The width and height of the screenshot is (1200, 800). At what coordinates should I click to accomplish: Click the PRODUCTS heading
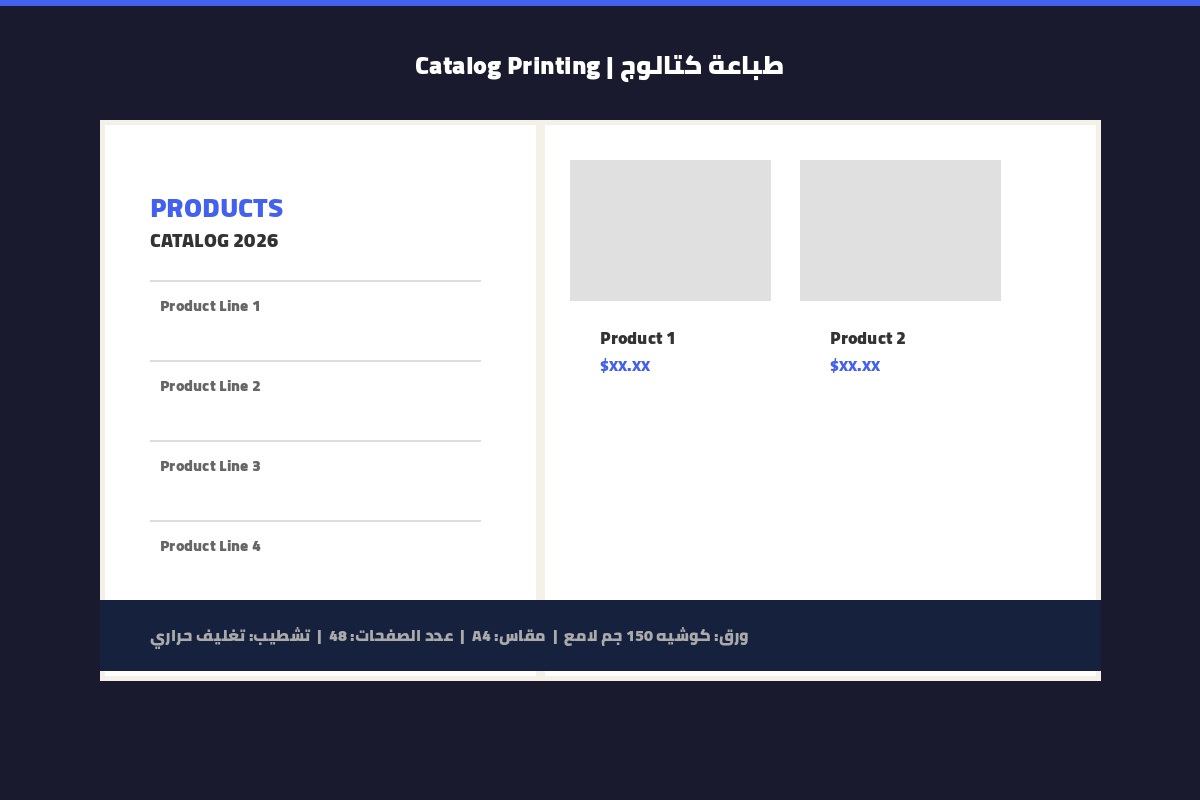(217, 208)
